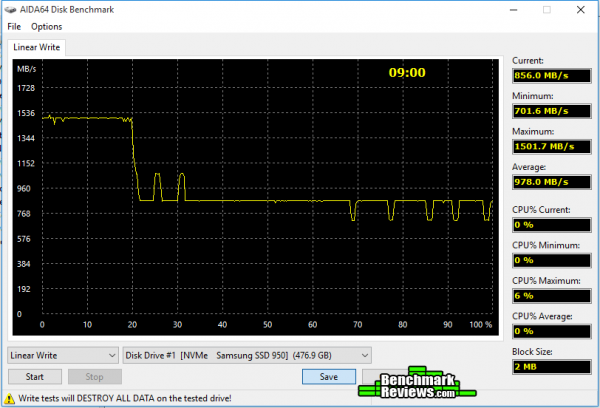Close the AIDA64 Disk Benchmark window
Viewport: 600px width, 408px height.
point(590,9)
